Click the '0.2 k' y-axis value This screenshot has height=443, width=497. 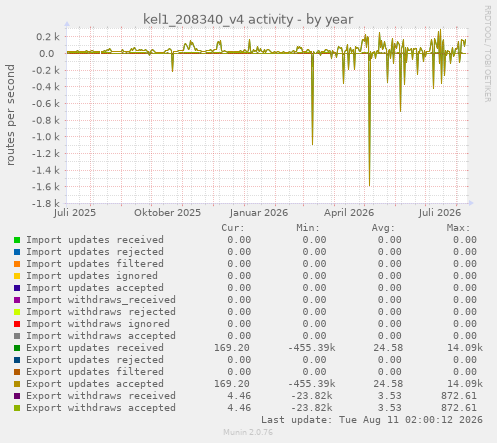(x=48, y=37)
